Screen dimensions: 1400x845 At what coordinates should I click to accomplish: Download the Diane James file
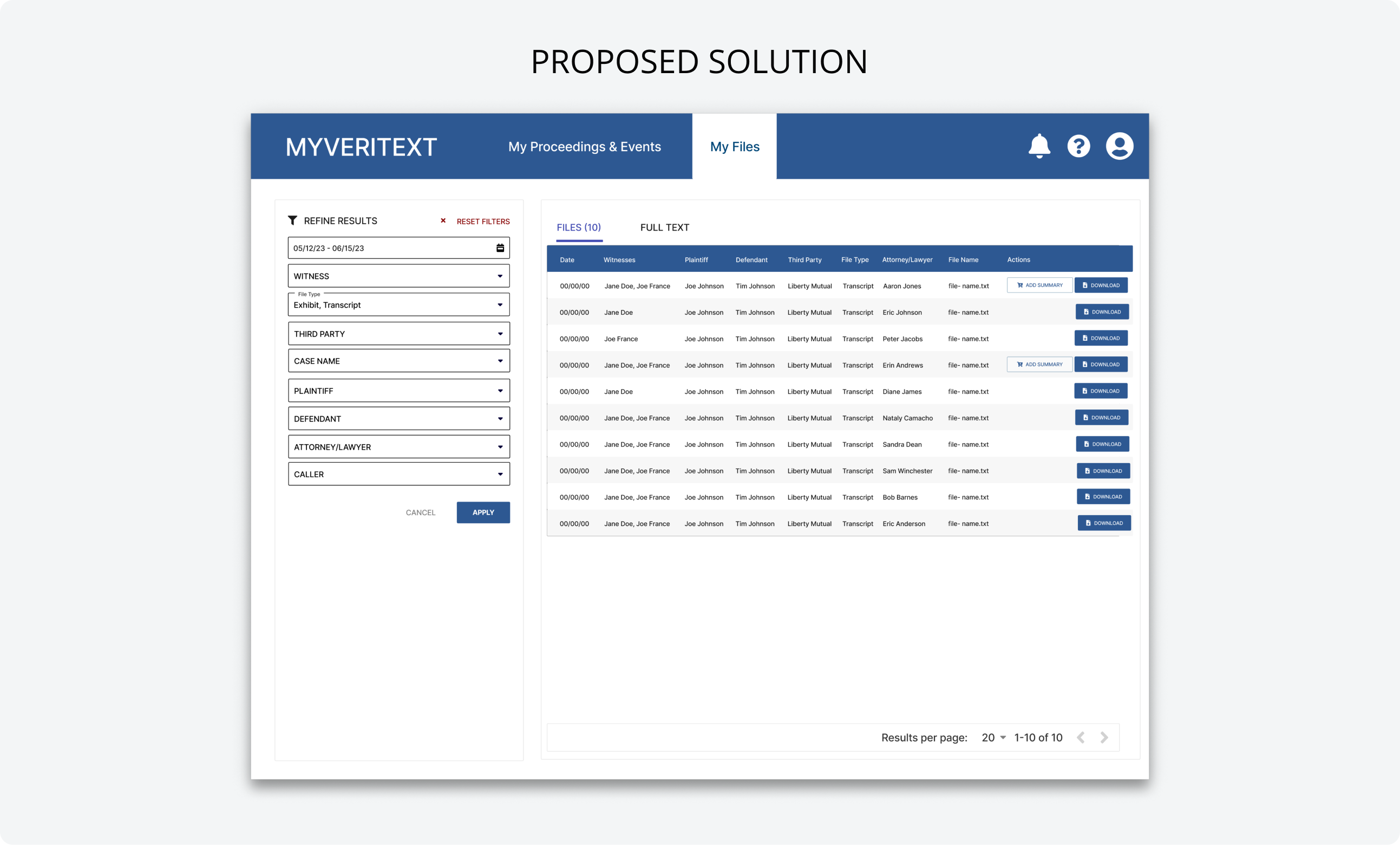tap(1101, 391)
